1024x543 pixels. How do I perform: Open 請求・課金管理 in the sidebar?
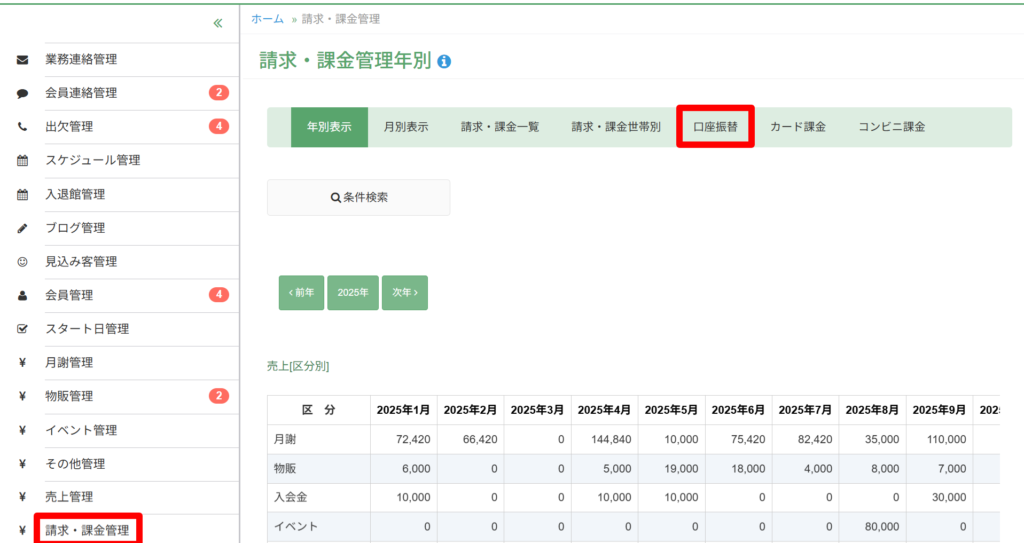pos(87,530)
